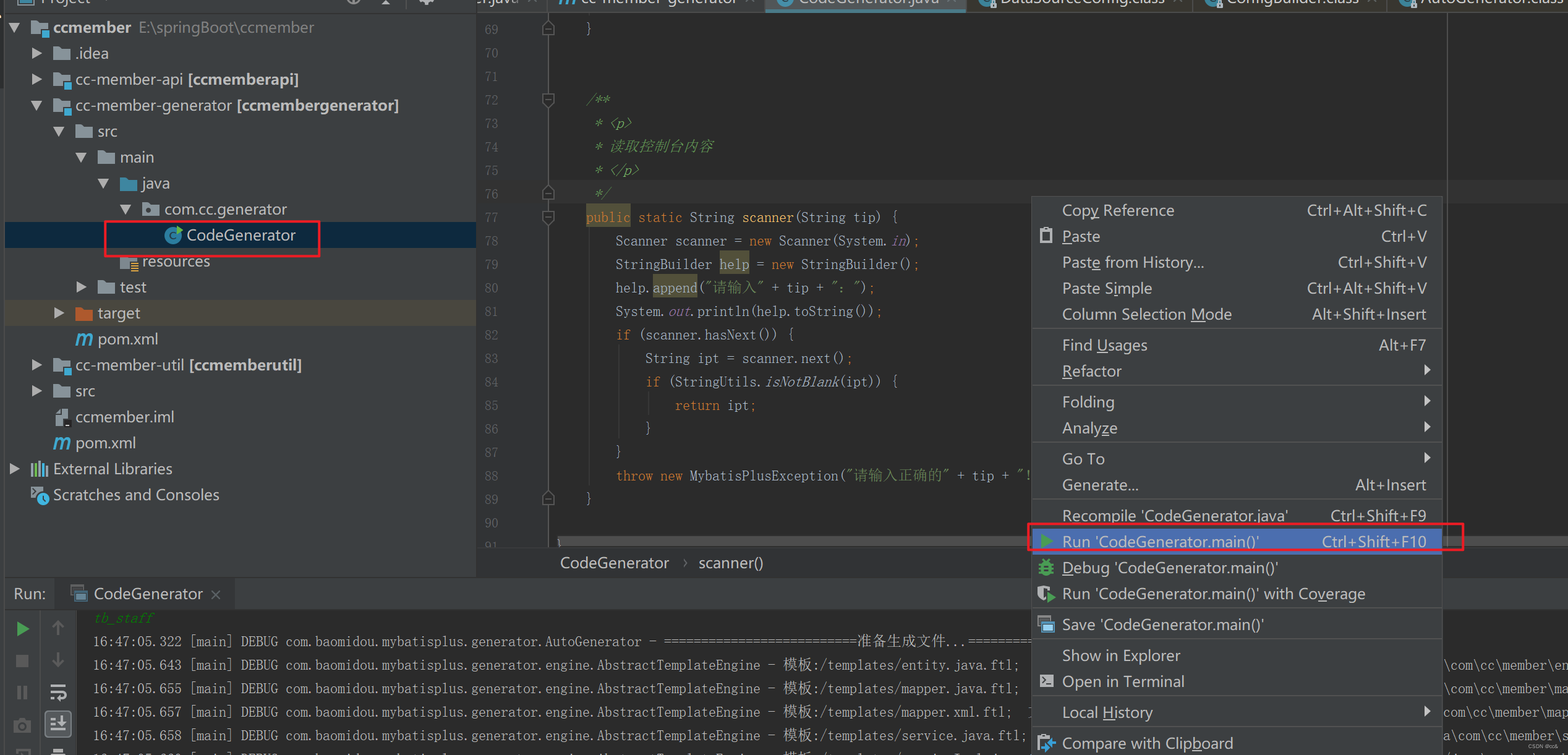The height and width of the screenshot is (755, 1568).
Task: Click the Paste clipboard icon in menu
Action: click(x=1046, y=236)
